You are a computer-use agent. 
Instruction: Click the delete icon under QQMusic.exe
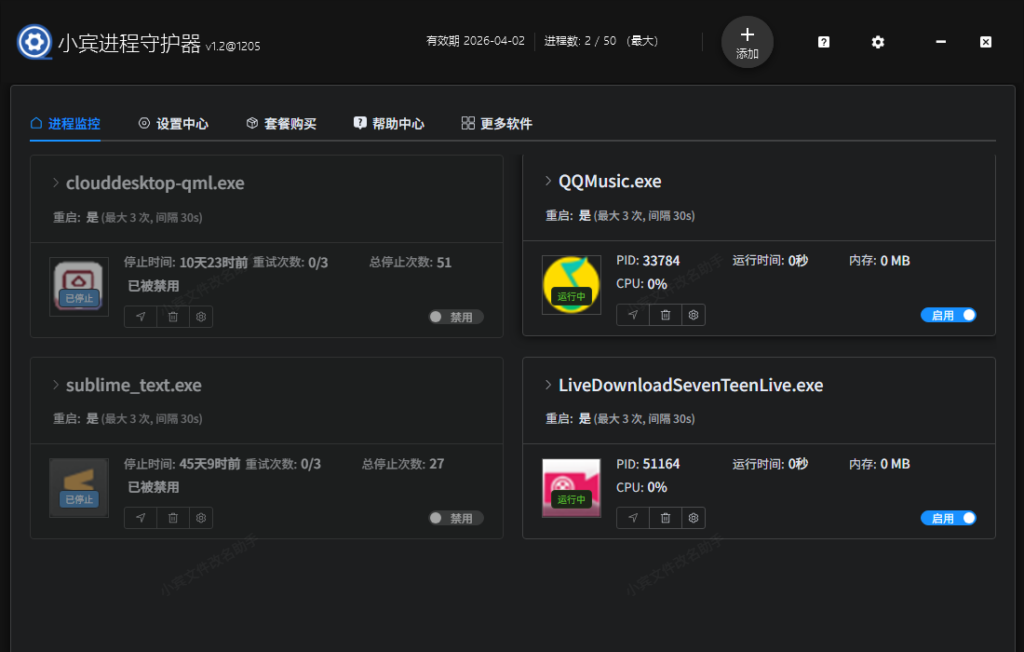(x=664, y=314)
